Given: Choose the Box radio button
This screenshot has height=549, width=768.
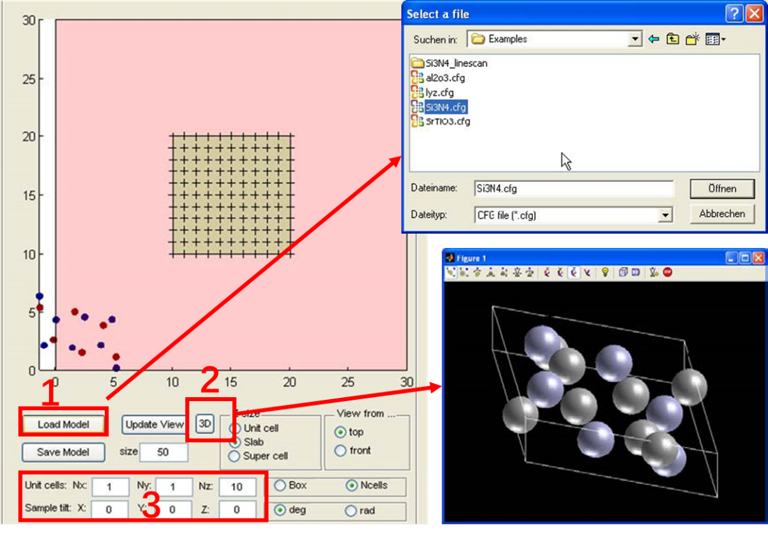Looking at the screenshot, I should coord(280,485).
